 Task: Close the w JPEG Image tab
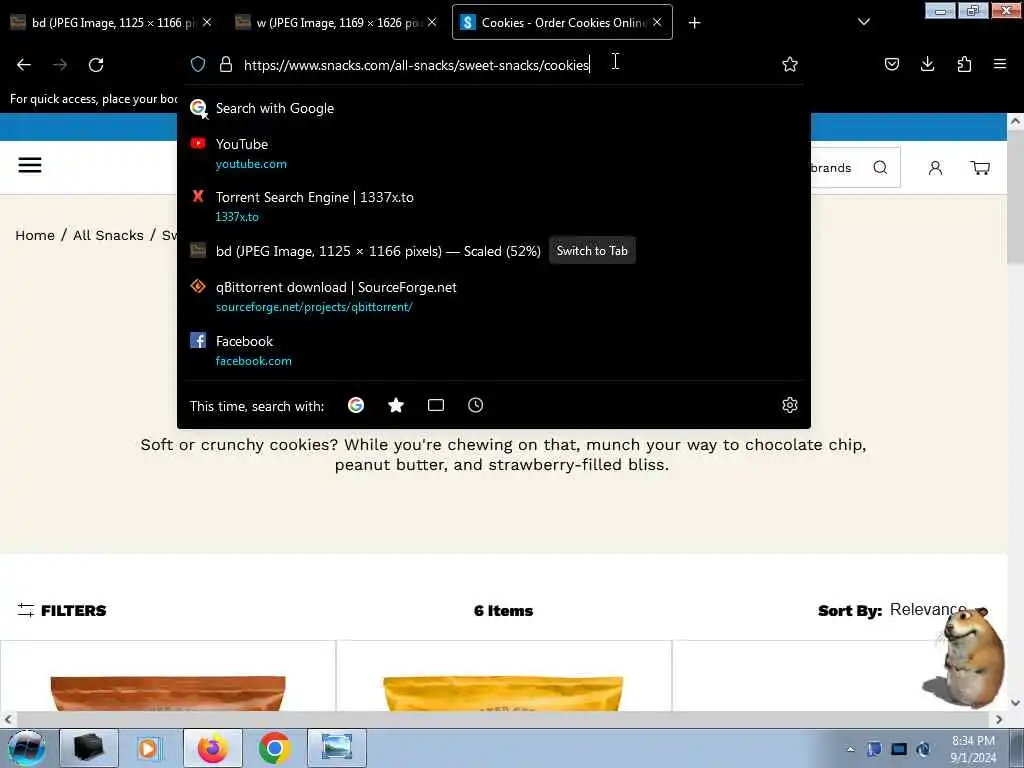pos(432,22)
